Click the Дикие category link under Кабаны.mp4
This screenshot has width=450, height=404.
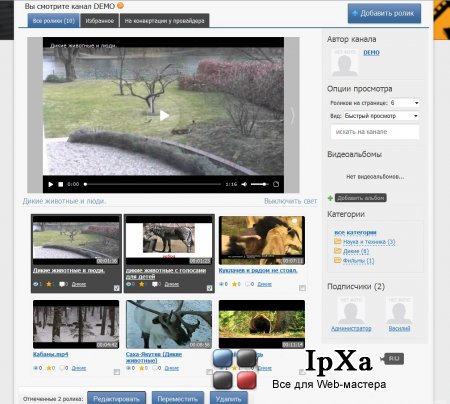pyautogui.click(x=79, y=368)
